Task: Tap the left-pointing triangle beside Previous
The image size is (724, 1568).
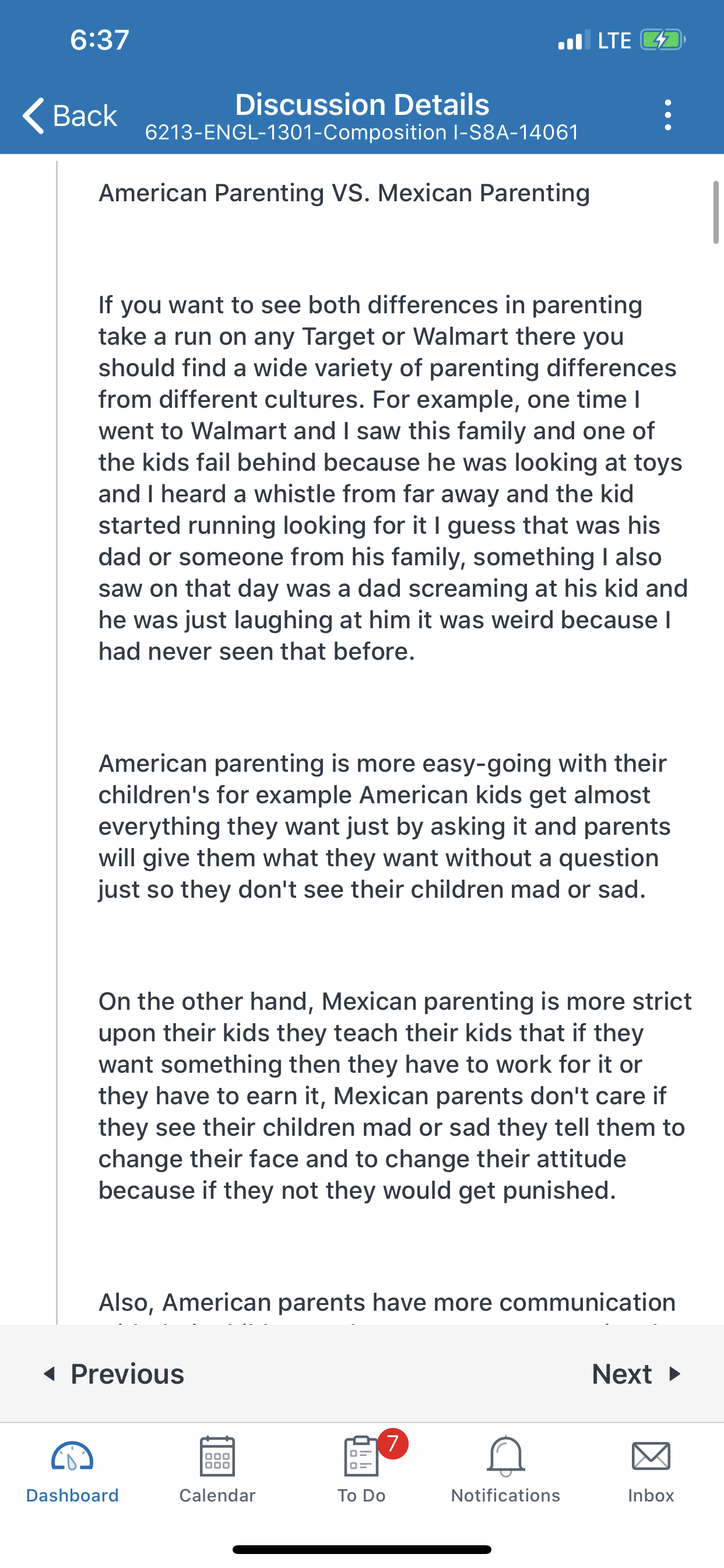Action: (50, 1374)
